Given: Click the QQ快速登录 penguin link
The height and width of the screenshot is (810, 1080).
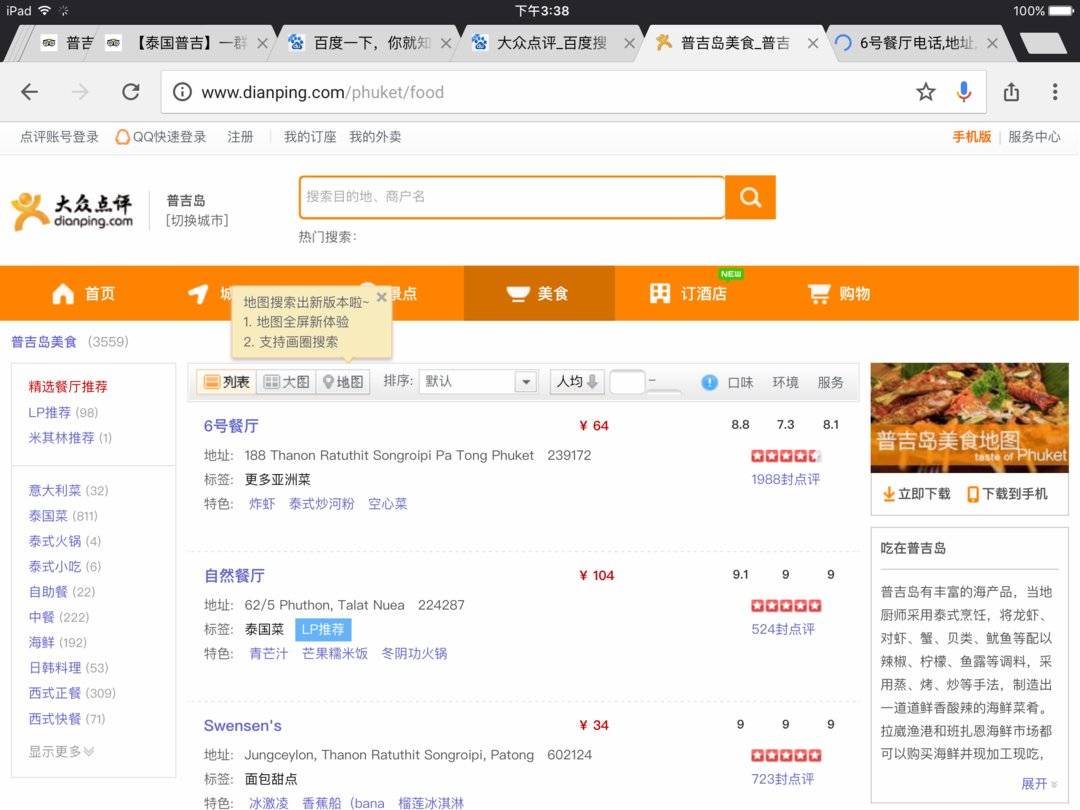Looking at the screenshot, I should tap(160, 137).
